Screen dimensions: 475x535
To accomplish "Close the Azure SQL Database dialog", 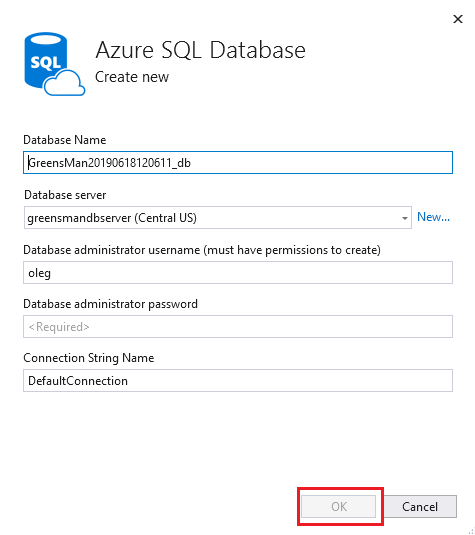I will [458, 19].
